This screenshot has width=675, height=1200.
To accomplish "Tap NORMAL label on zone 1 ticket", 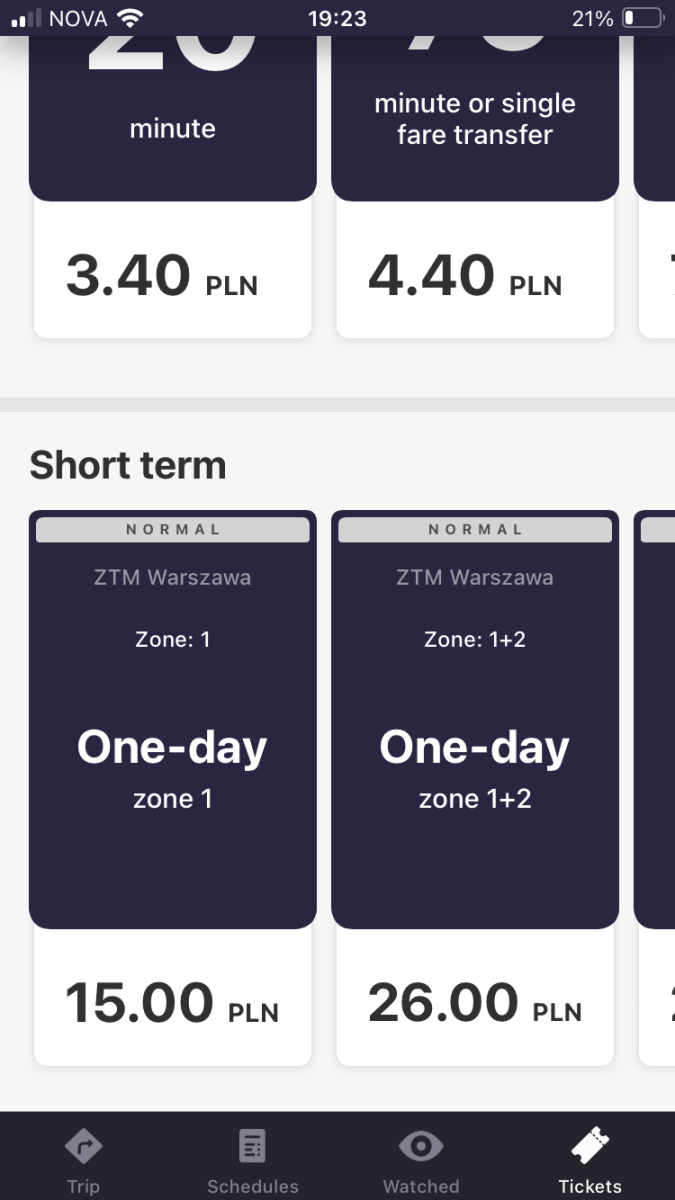I will [x=173, y=530].
